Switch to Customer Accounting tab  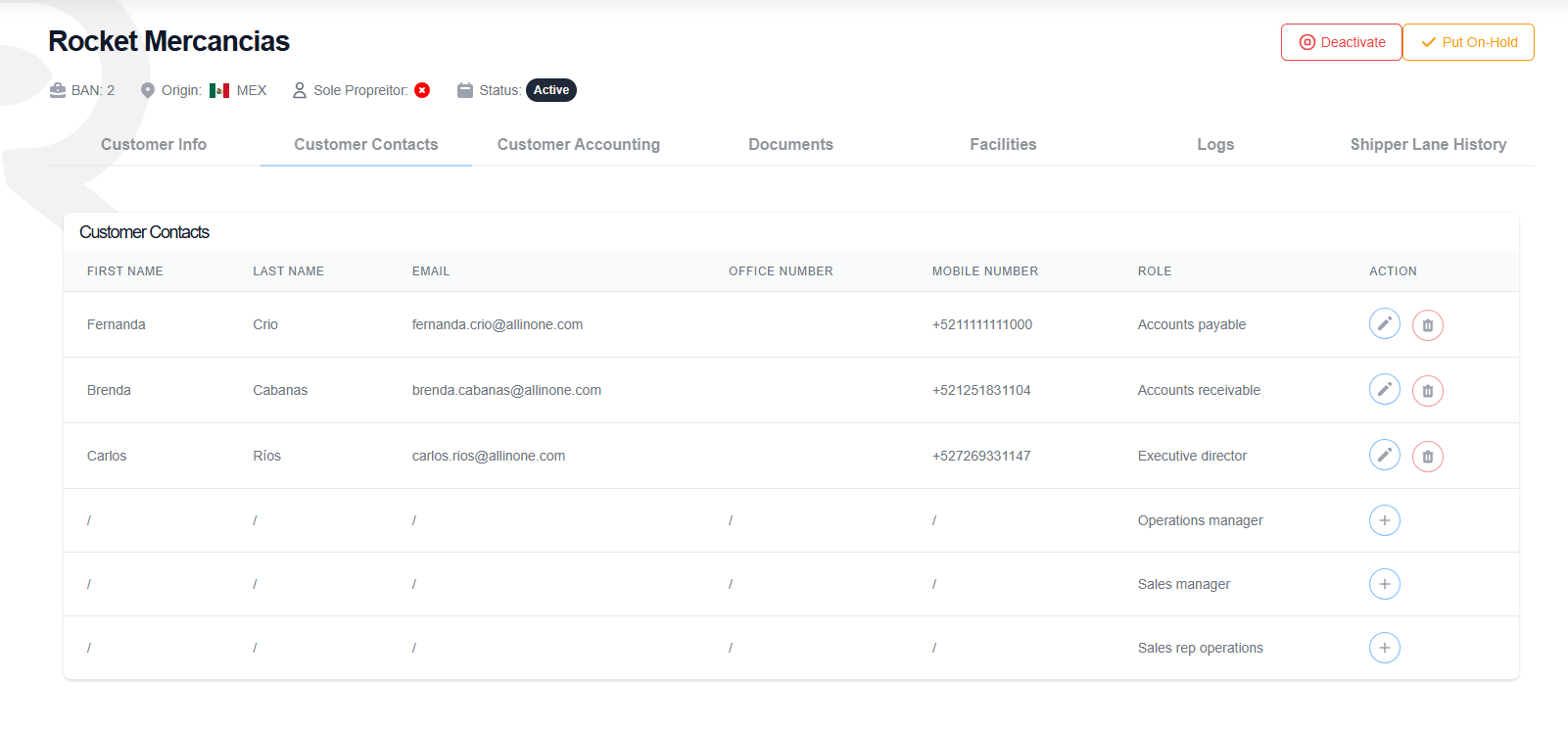pos(579,144)
